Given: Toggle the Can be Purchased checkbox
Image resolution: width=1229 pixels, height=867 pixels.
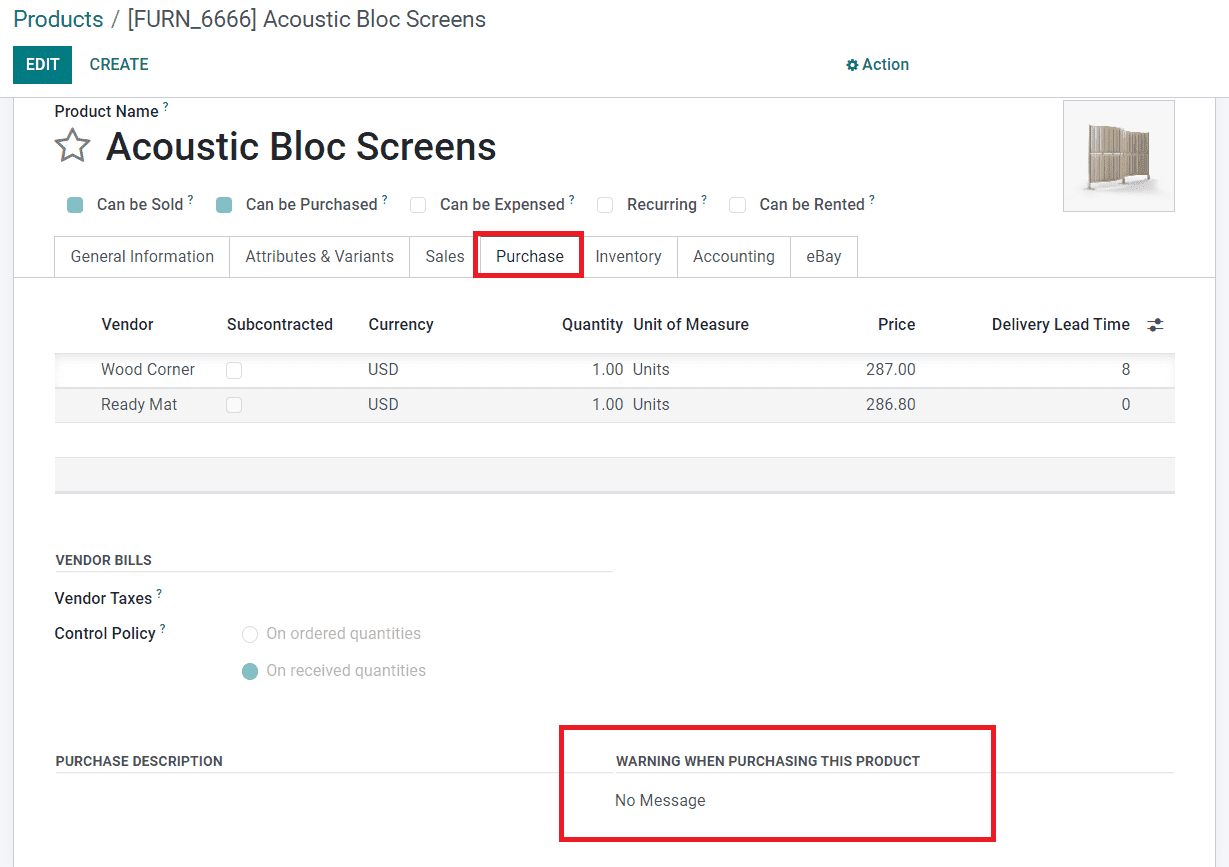Looking at the screenshot, I should (224, 205).
